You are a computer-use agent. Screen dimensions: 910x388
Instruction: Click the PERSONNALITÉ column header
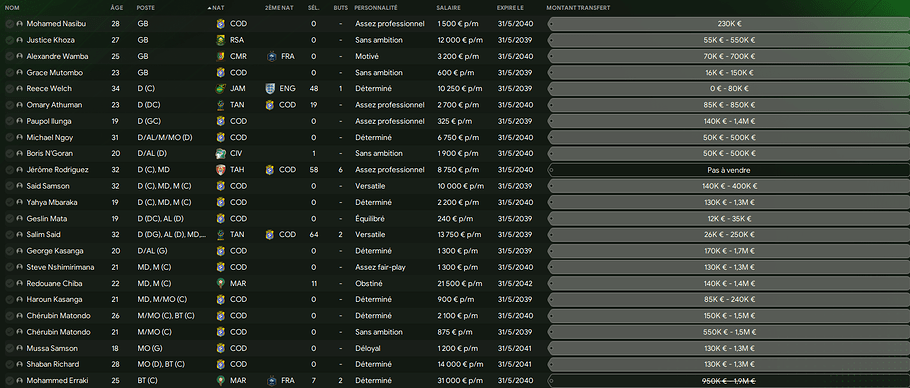[x=375, y=8]
